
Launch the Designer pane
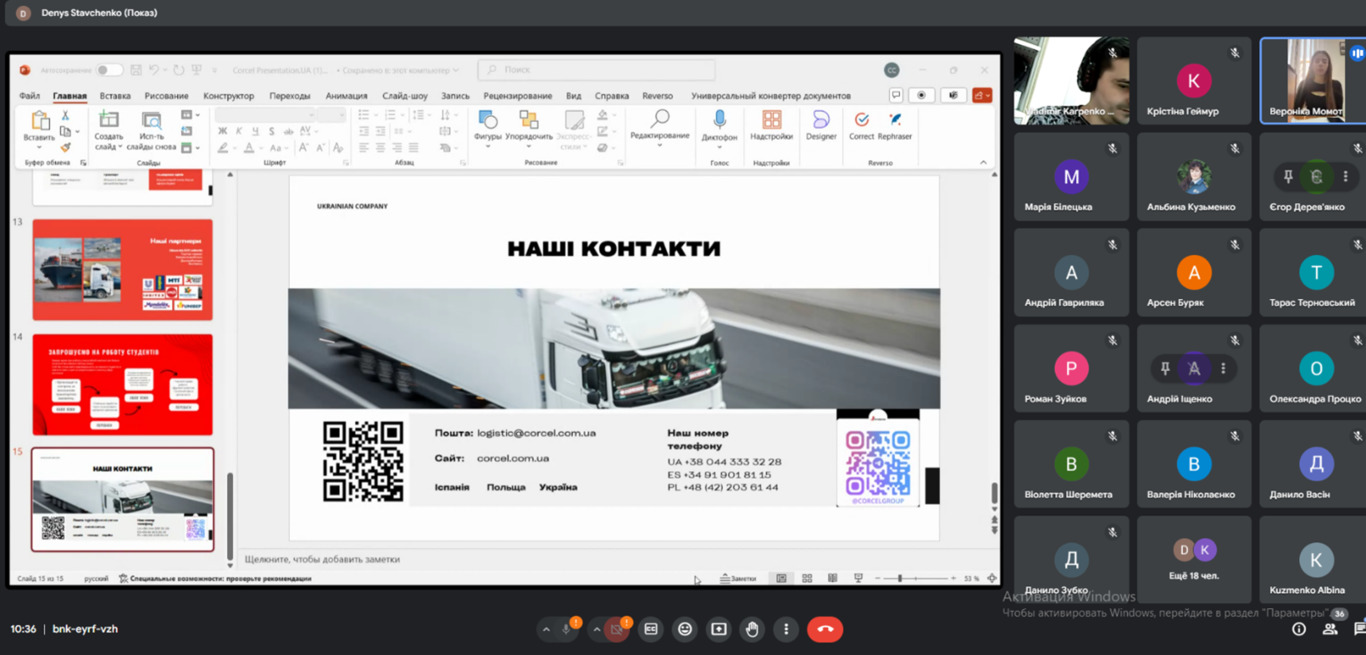click(821, 125)
